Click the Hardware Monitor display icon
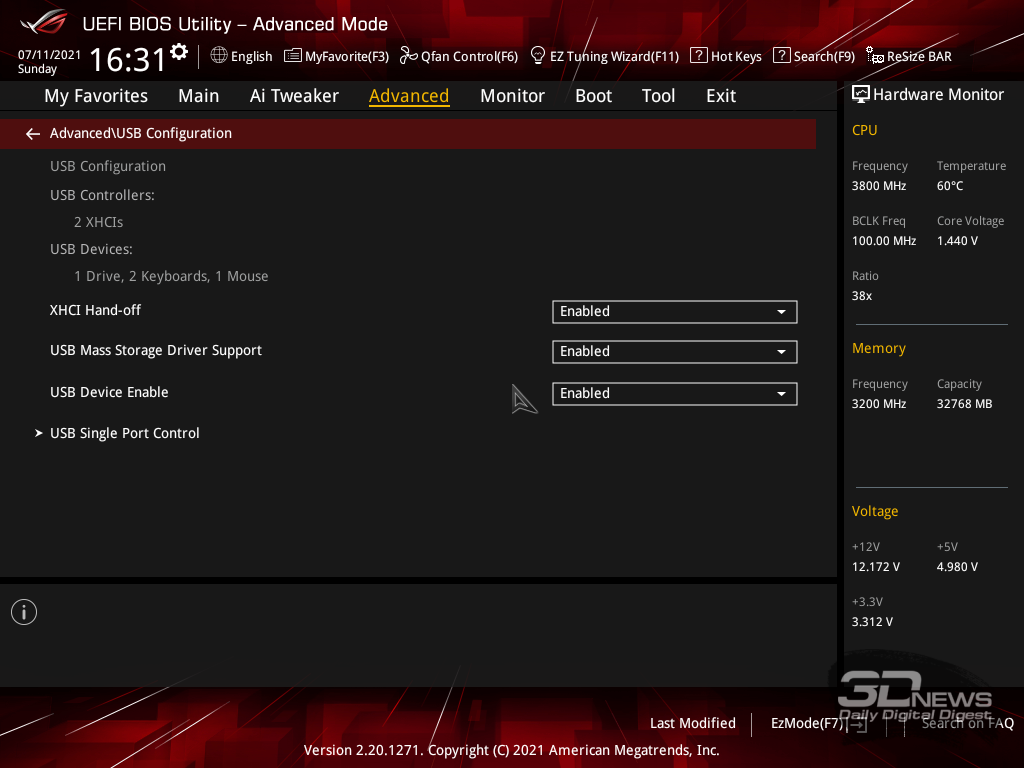 coord(861,95)
